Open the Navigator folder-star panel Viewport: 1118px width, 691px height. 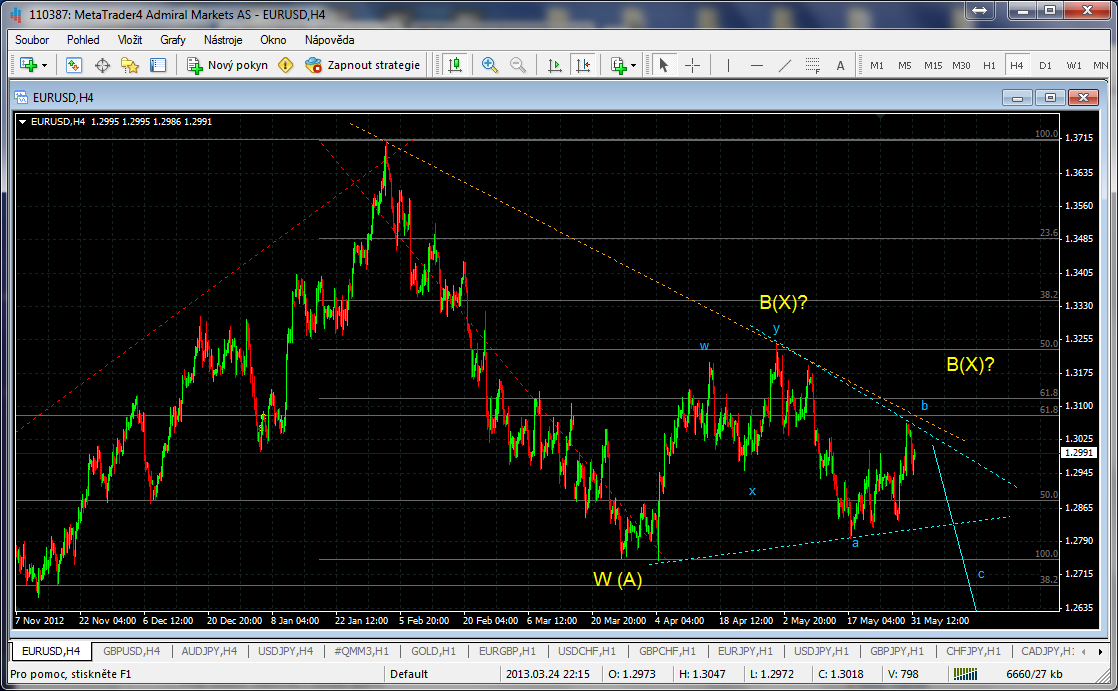pyautogui.click(x=130, y=65)
